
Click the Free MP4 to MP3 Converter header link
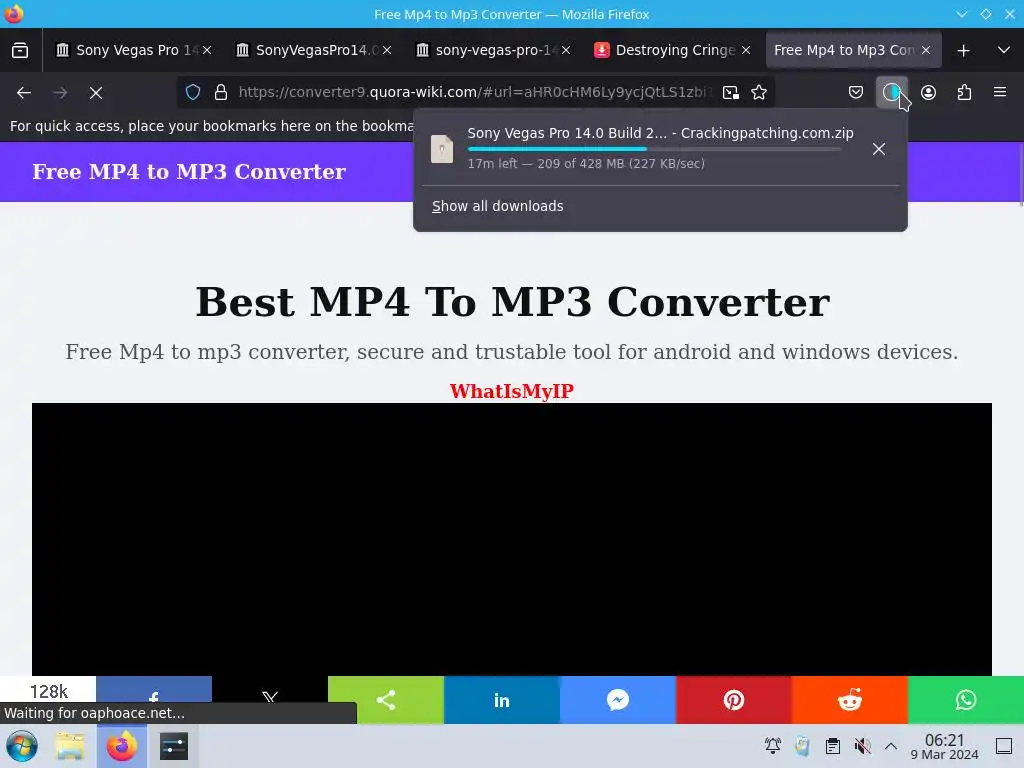pyautogui.click(x=189, y=172)
